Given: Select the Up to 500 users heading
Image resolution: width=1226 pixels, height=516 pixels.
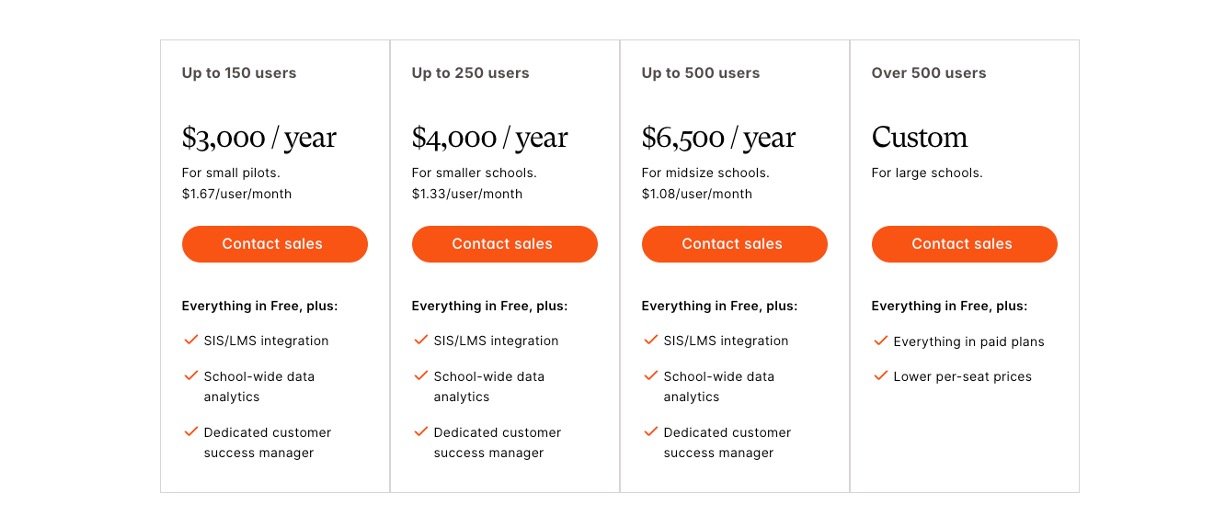Looking at the screenshot, I should point(700,73).
